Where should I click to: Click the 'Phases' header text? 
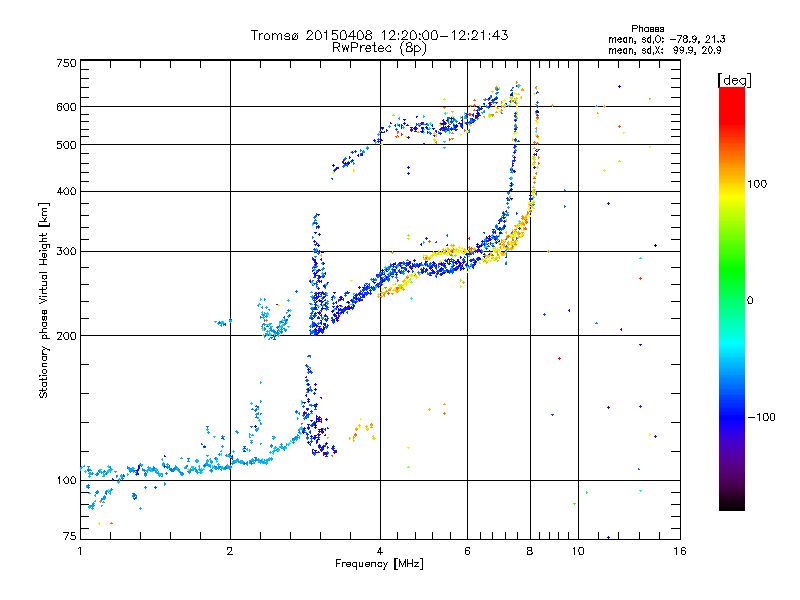coord(647,29)
